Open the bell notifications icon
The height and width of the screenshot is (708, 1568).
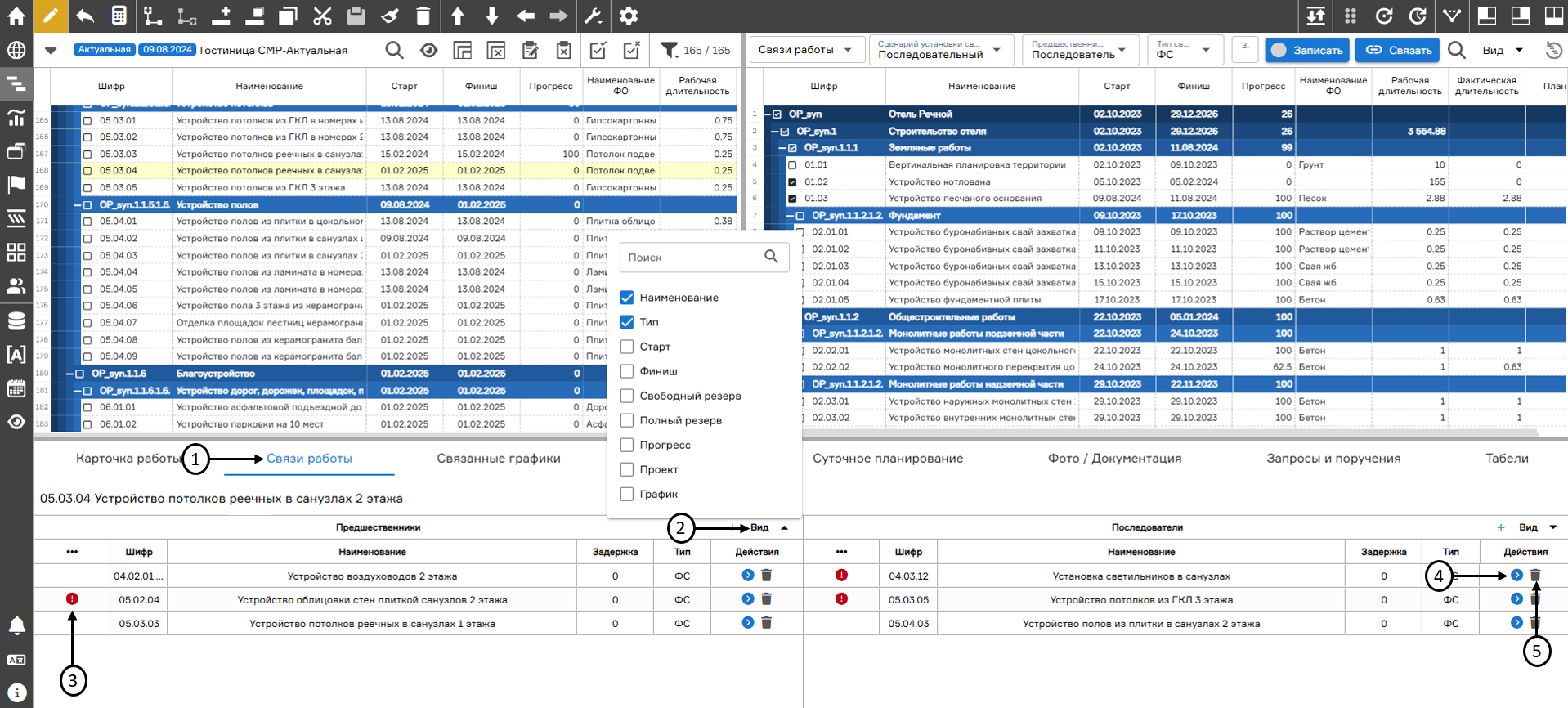pyautogui.click(x=16, y=625)
